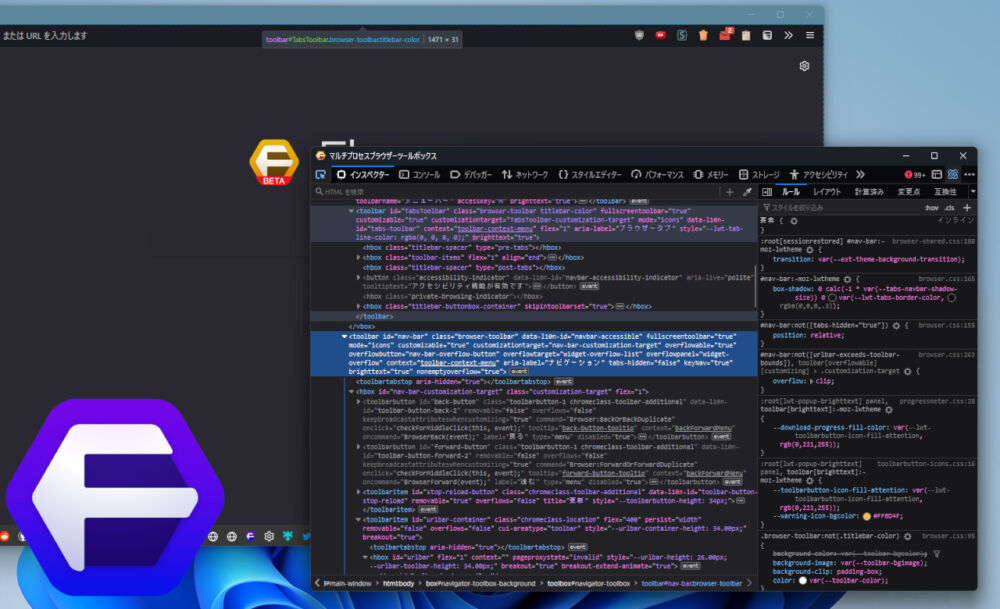Open the レイアウト tab in sidebar
The height and width of the screenshot is (609, 1000).
click(x=827, y=192)
